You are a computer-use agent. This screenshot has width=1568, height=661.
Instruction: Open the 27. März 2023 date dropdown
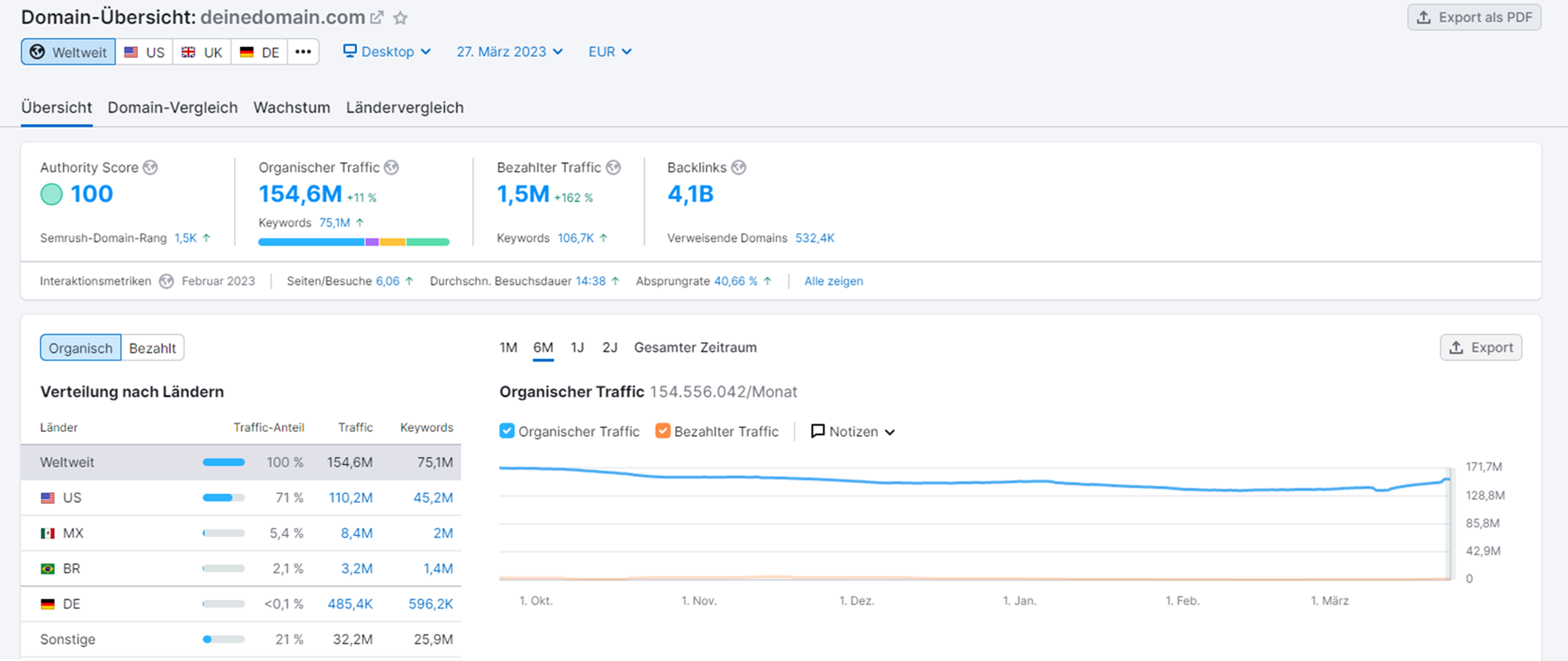(510, 51)
